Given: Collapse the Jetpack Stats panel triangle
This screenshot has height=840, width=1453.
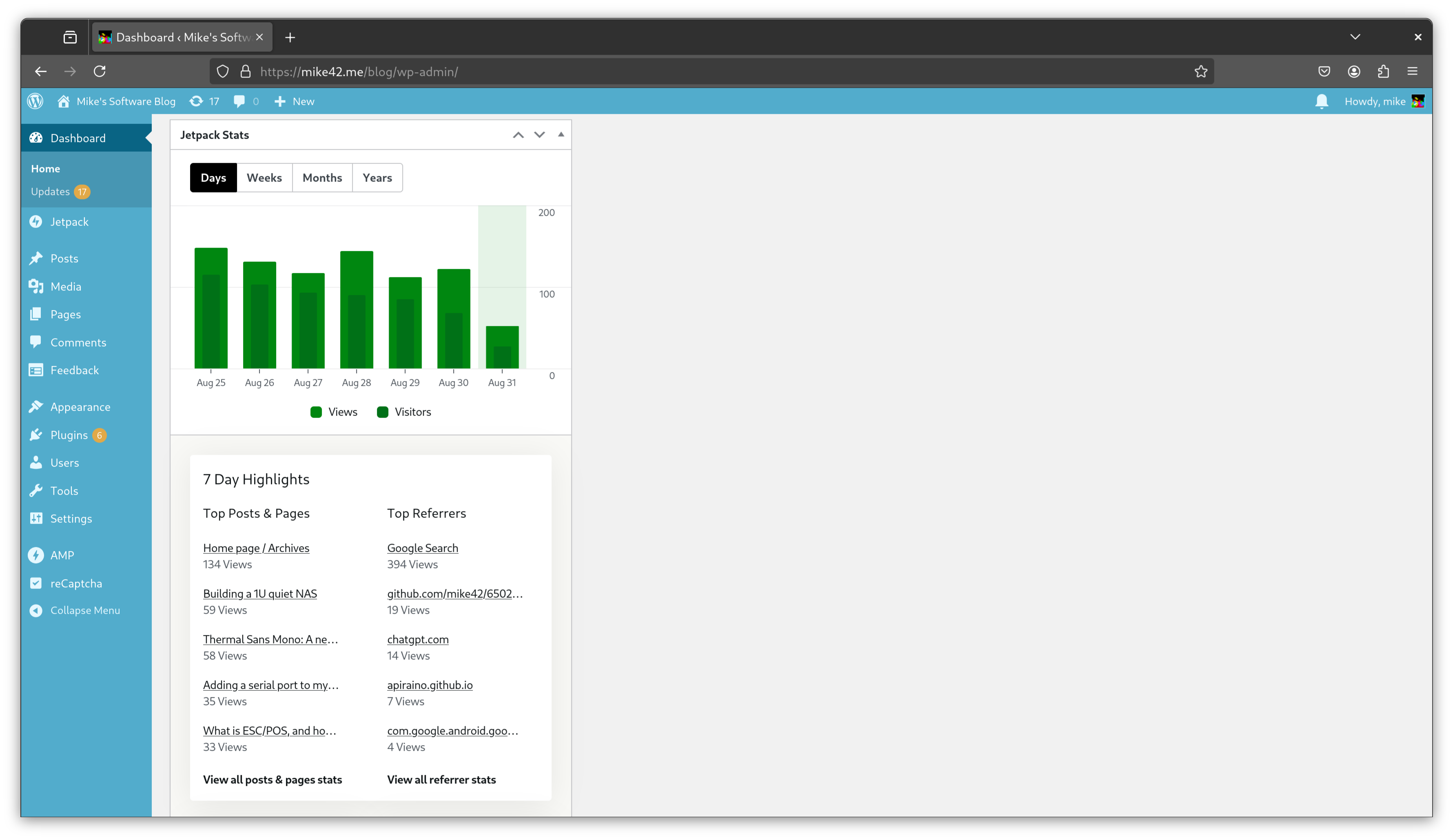Looking at the screenshot, I should click(x=560, y=135).
